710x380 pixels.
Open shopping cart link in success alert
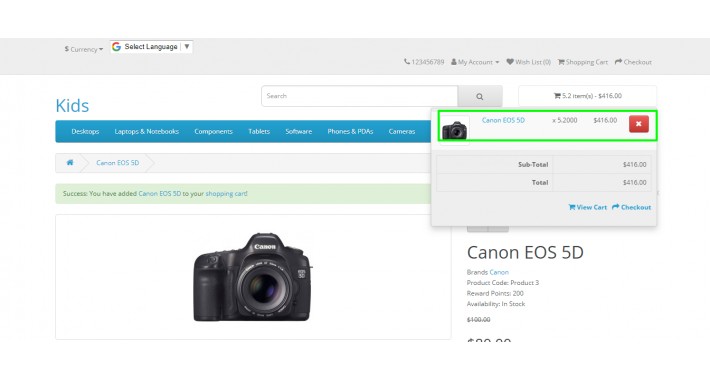(226, 193)
